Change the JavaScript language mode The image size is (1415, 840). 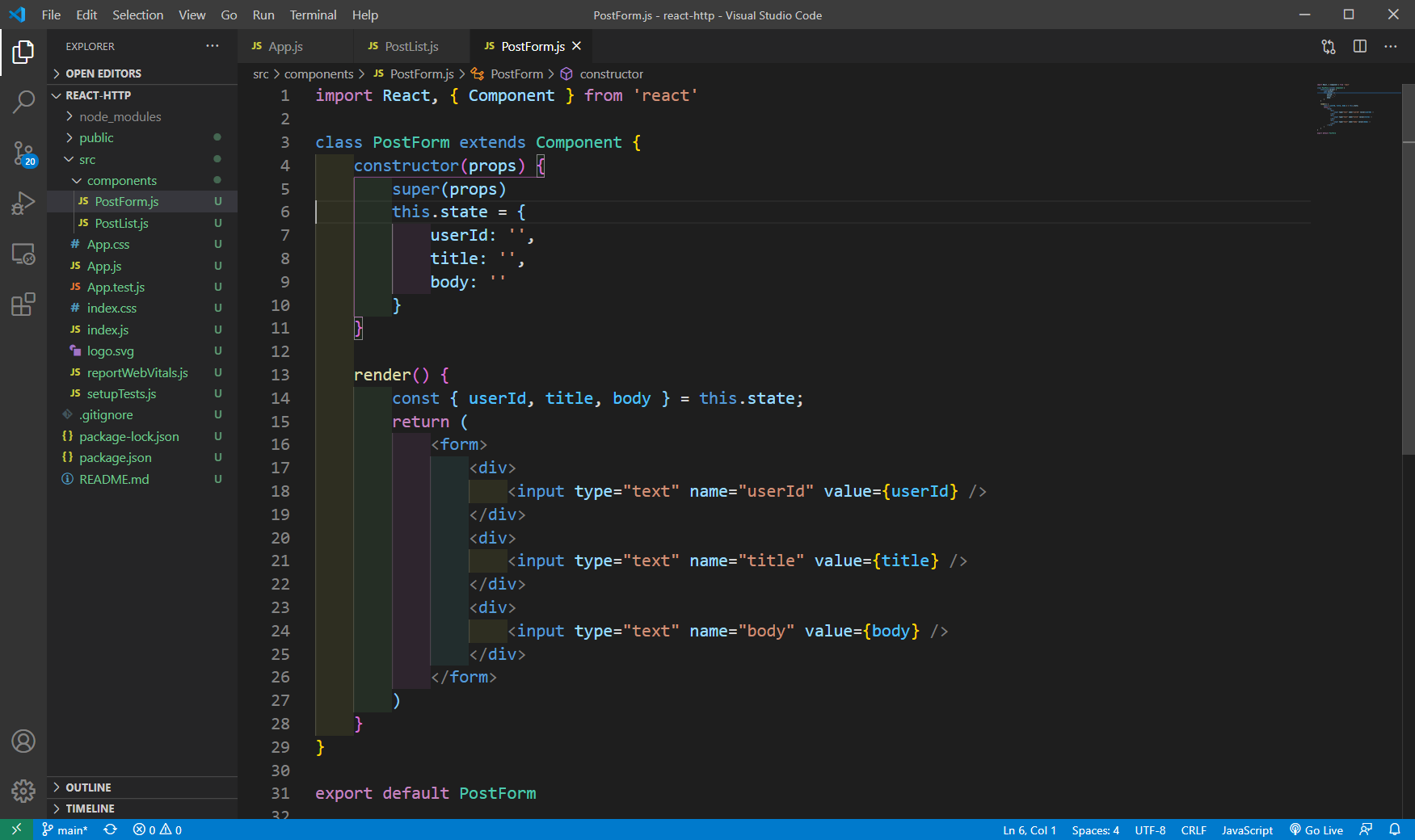(1247, 829)
